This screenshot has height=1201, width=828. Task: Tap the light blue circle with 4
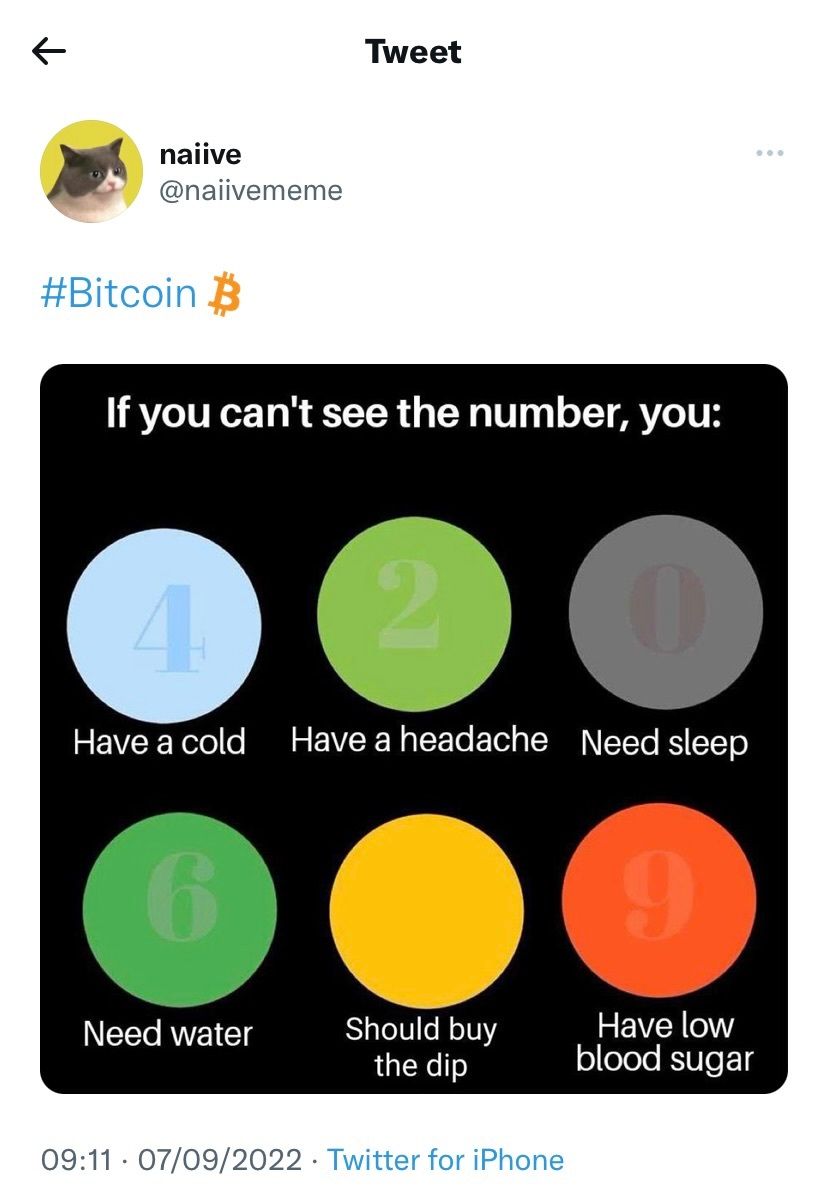[x=164, y=626]
